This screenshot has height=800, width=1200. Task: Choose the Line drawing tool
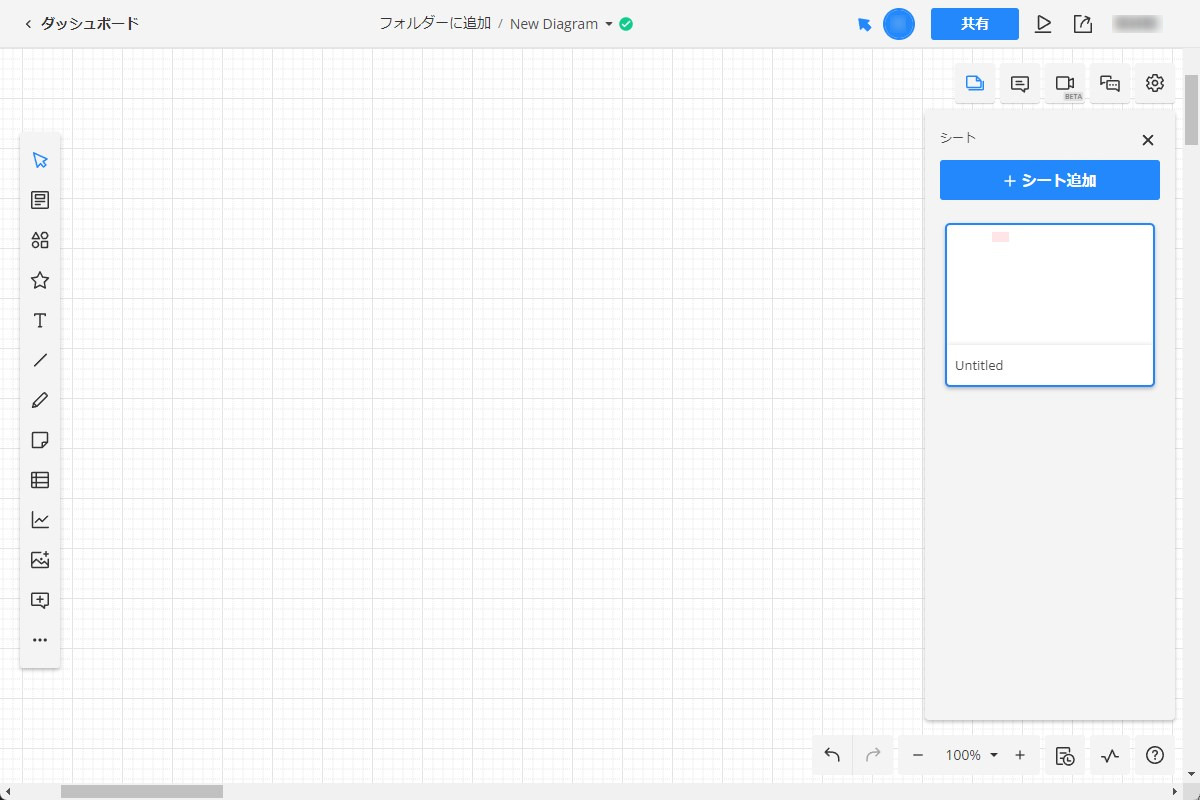pos(40,360)
